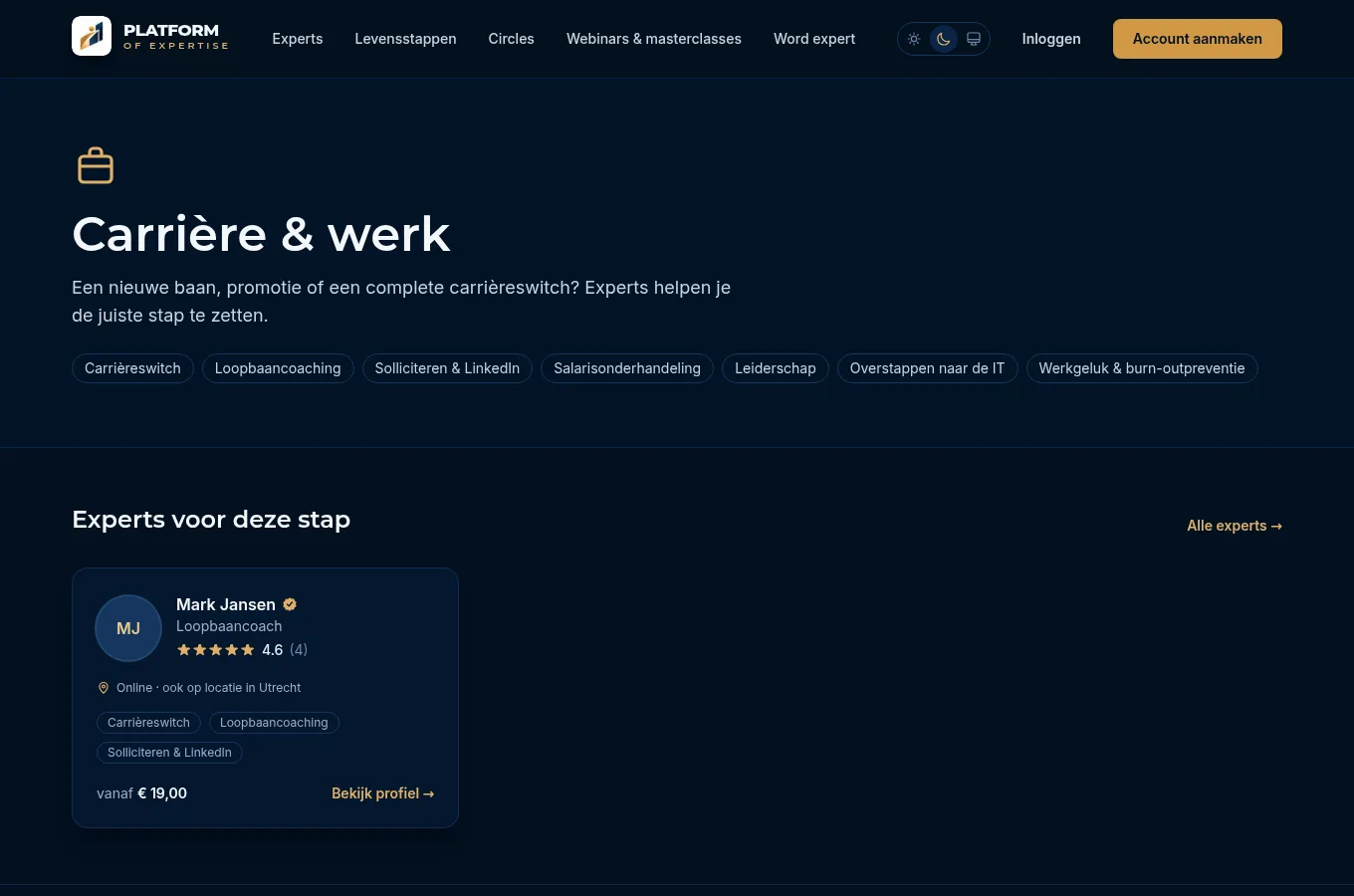Open Experts in navigation
The height and width of the screenshot is (896, 1354).
click(298, 39)
